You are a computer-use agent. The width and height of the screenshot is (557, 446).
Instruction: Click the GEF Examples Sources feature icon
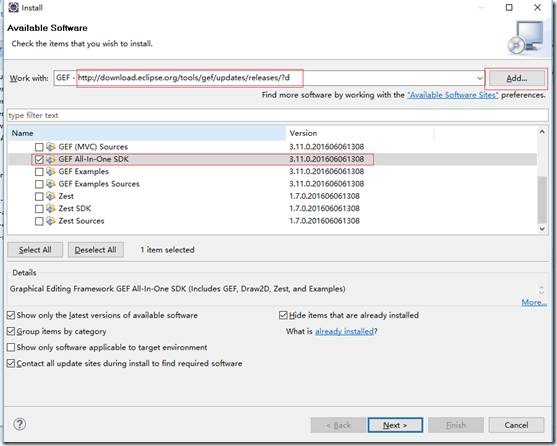click(x=51, y=184)
